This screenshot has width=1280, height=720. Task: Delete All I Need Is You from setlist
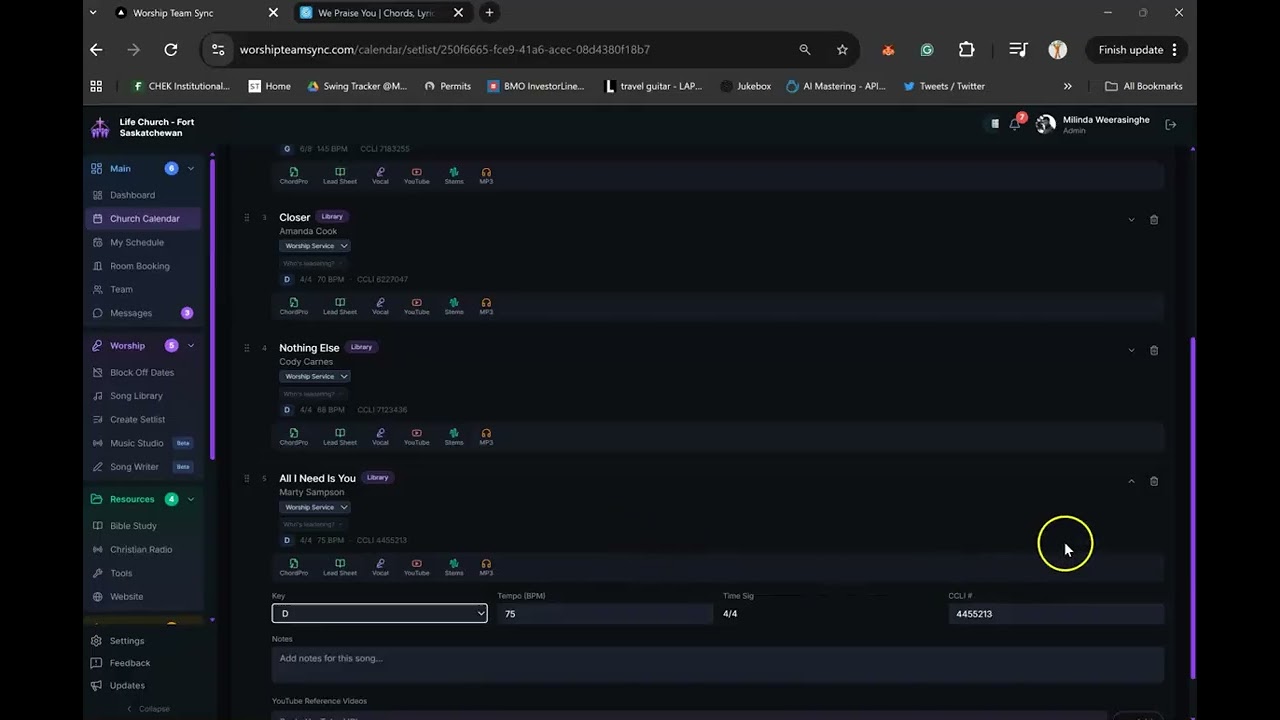pyautogui.click(x=1154, y=481)
